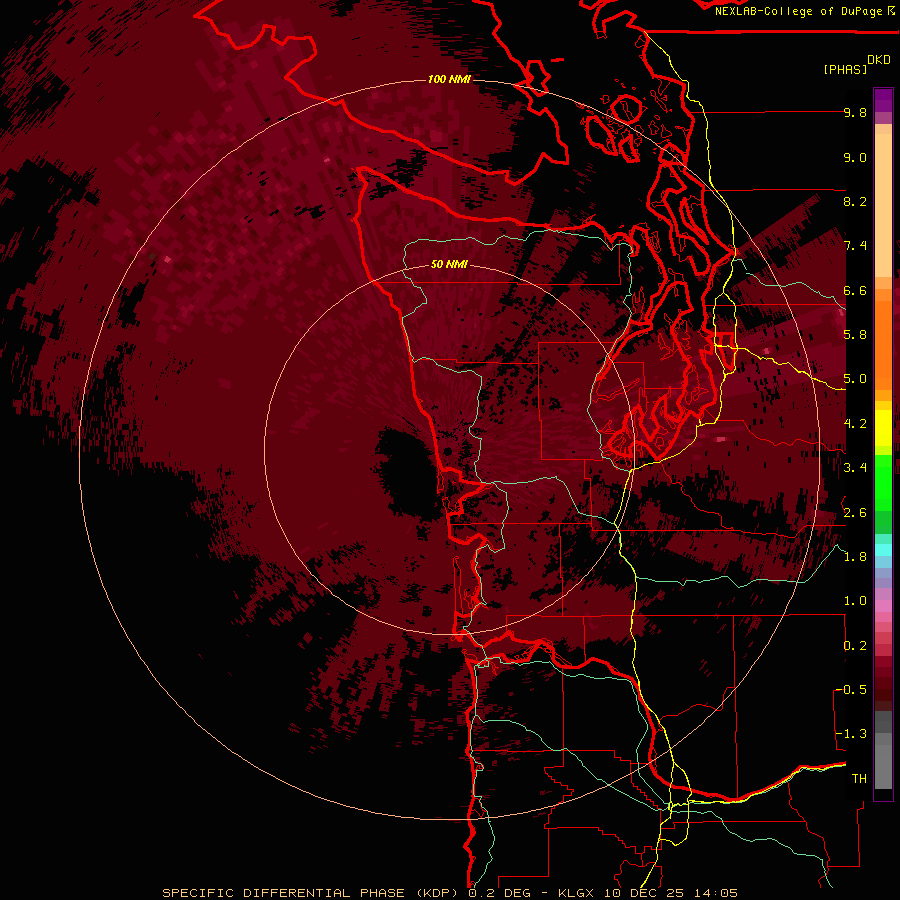Click the 9.0 legend value

[x=855, y=157]
